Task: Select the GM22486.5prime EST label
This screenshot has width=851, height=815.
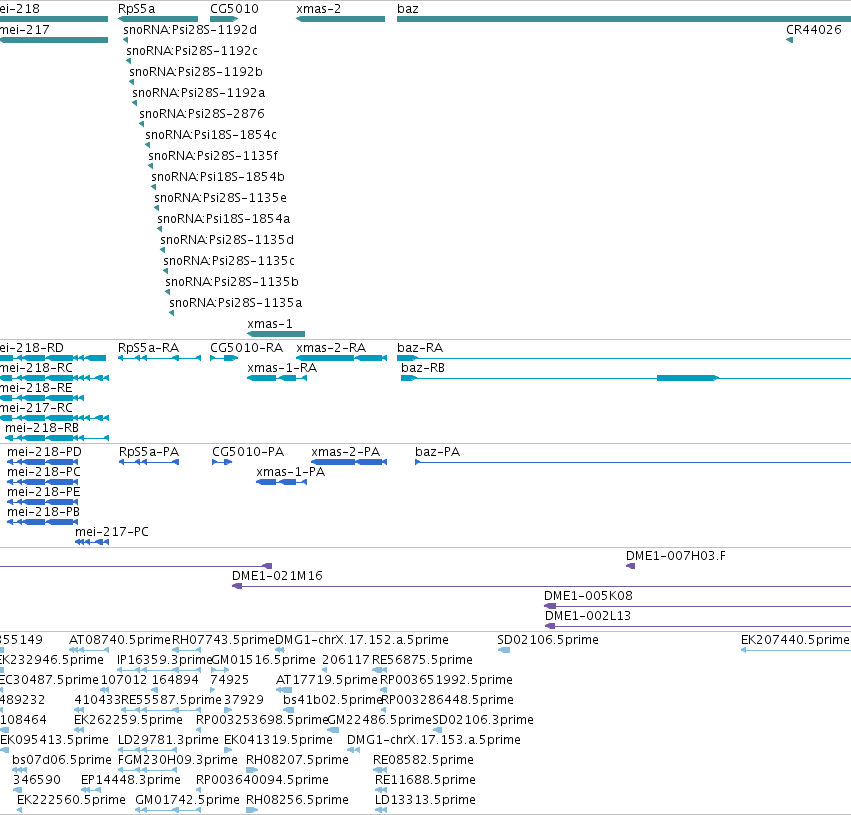Action: 380,720
